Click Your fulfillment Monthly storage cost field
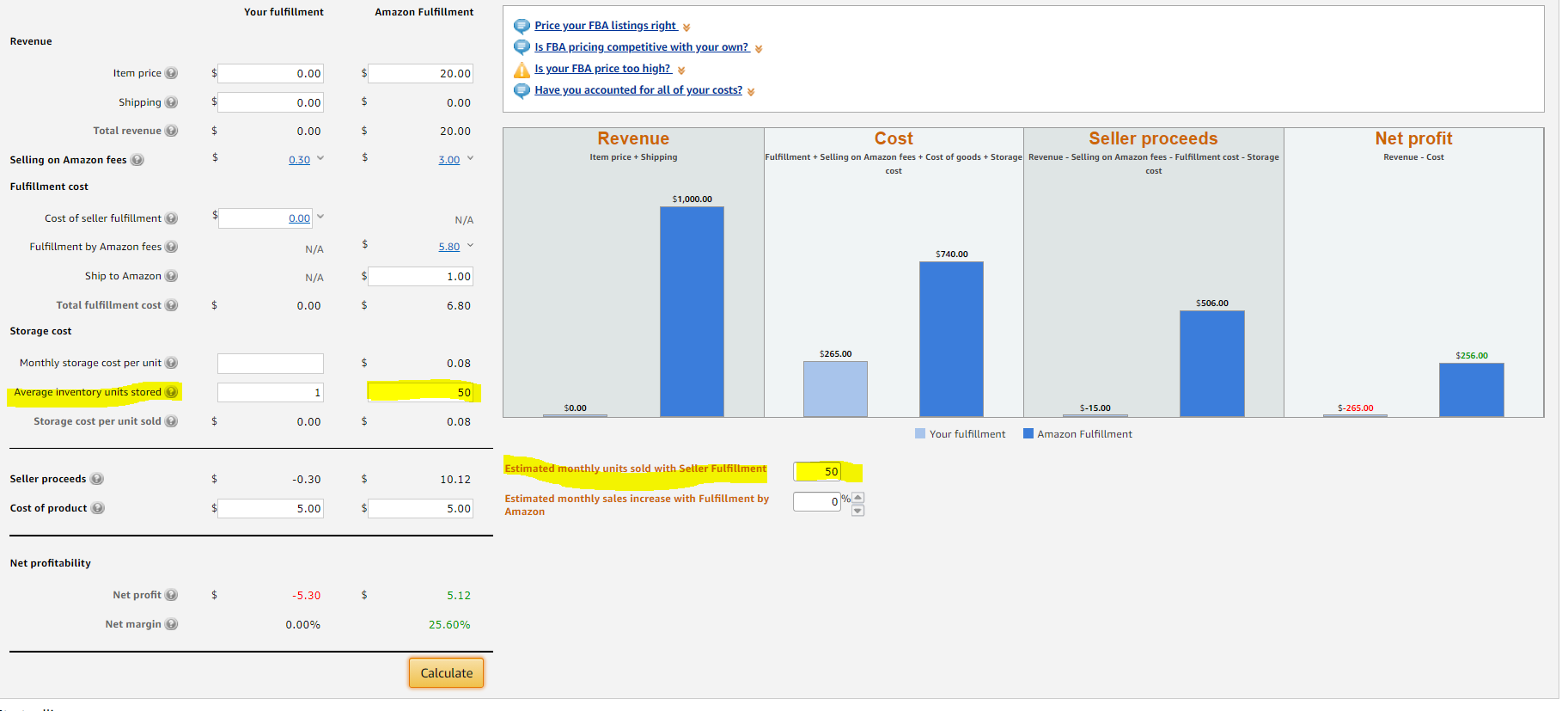Viewport: 1568px width, 711px height. (271, 363)
